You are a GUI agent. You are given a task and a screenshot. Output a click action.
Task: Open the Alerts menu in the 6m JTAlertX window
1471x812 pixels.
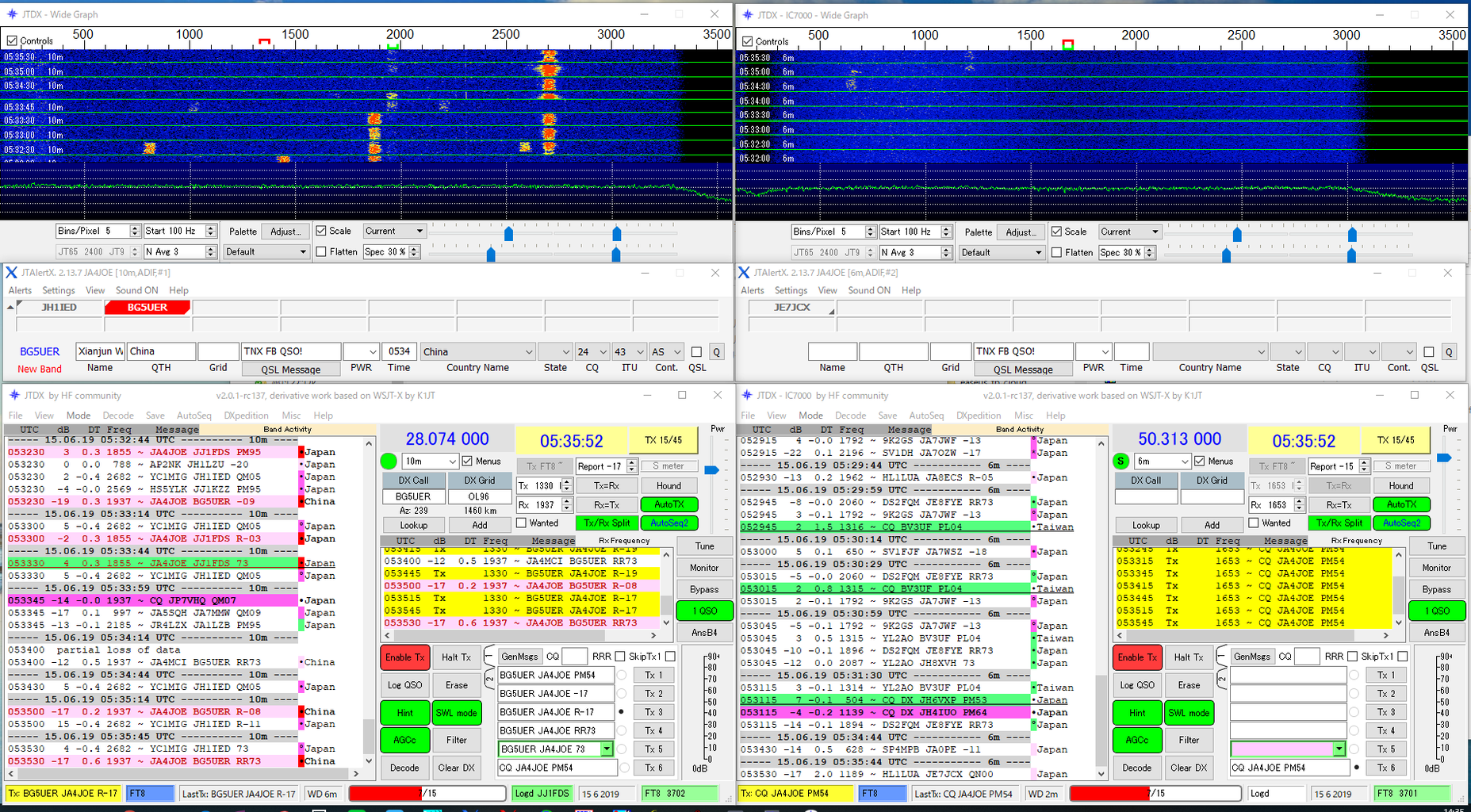click(752, 290)
